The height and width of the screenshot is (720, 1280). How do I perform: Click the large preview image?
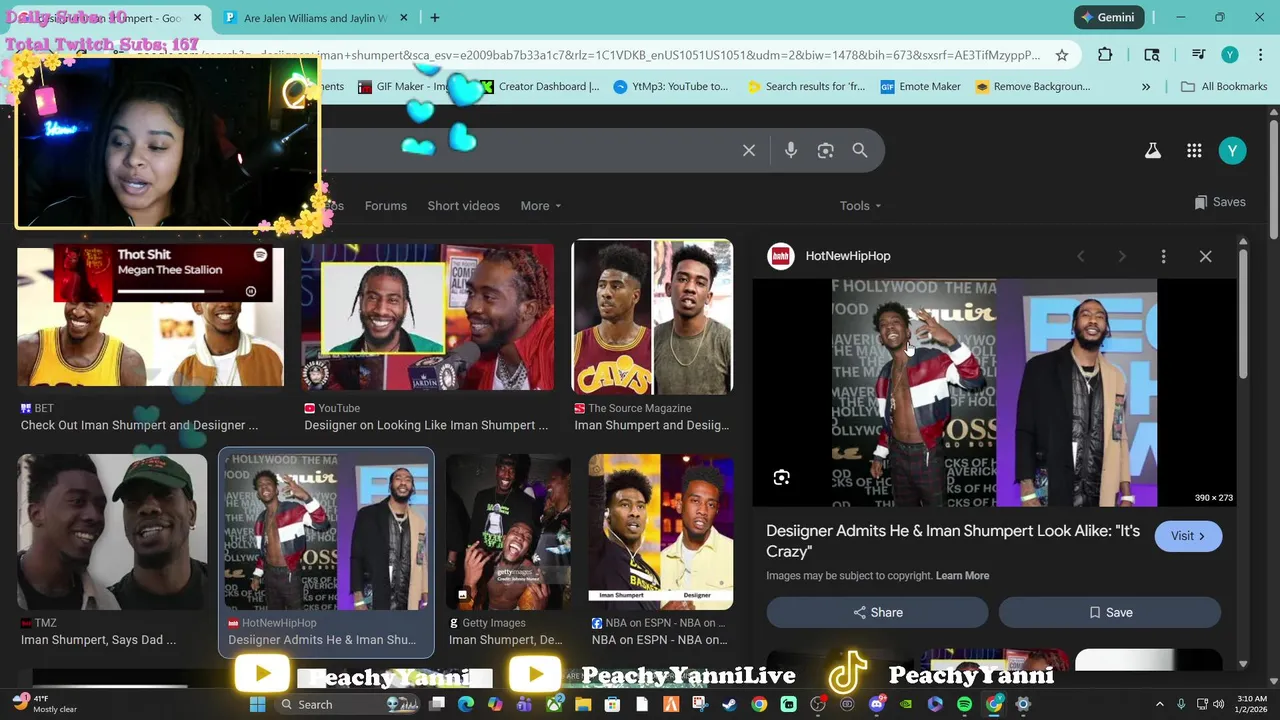click(x=994, y=392)
